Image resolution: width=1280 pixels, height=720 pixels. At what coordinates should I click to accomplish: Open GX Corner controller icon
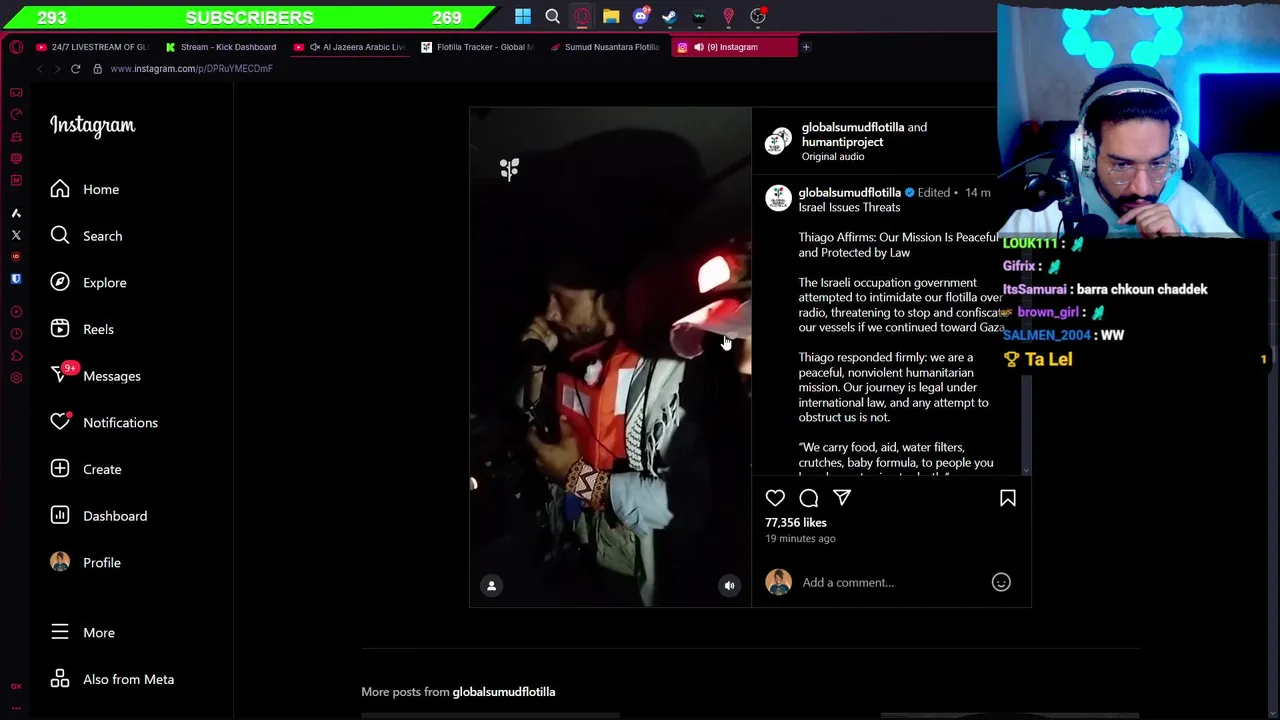[16, 93]
